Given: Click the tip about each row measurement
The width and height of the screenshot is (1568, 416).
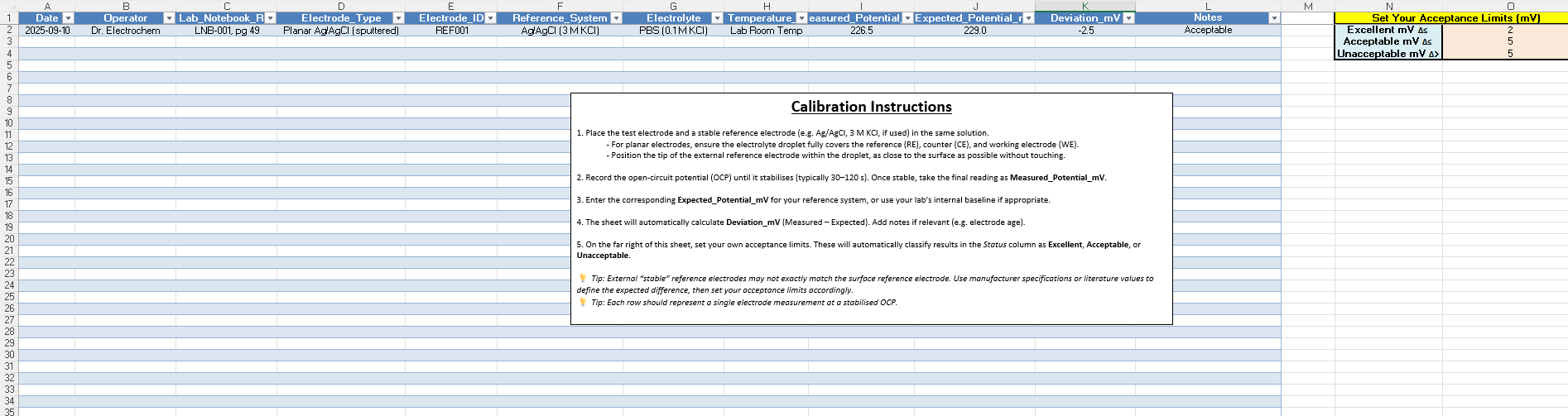Looking at the screenshot, I should pyautogui.click(x=737, y=303).
